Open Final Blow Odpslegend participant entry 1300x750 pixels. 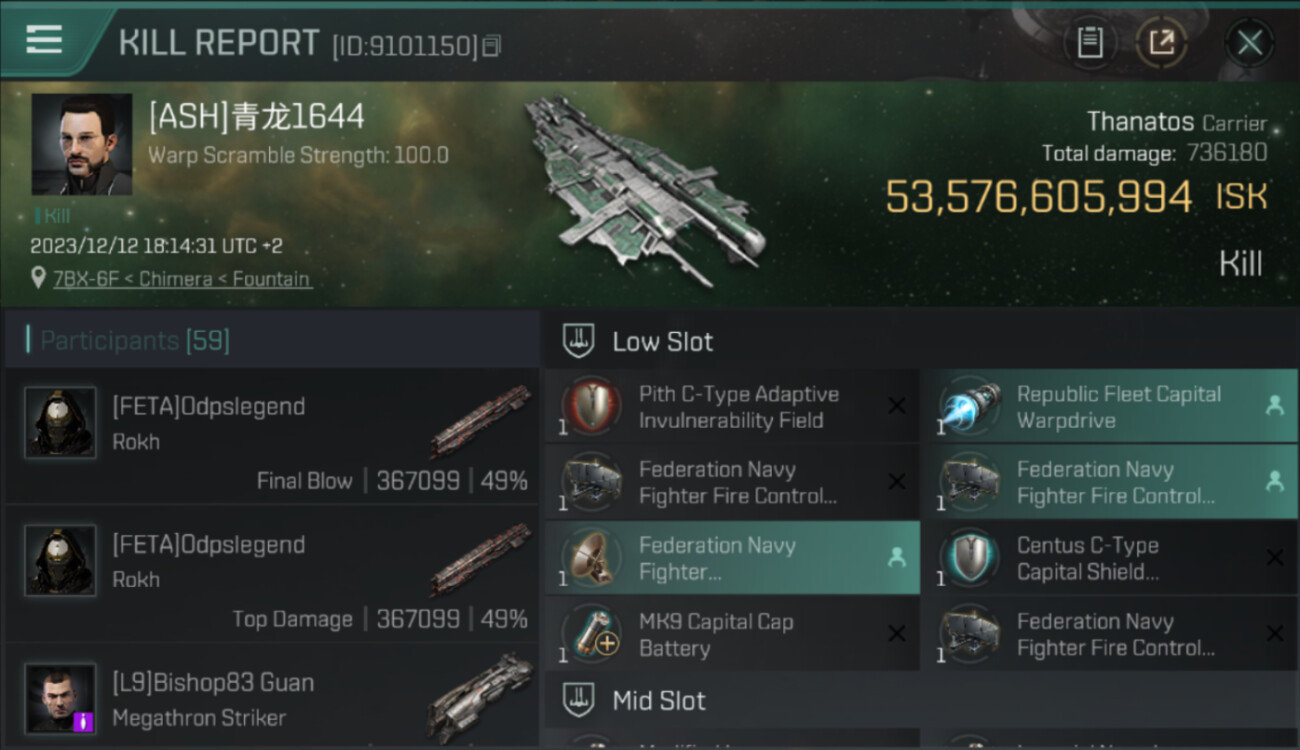270,436
